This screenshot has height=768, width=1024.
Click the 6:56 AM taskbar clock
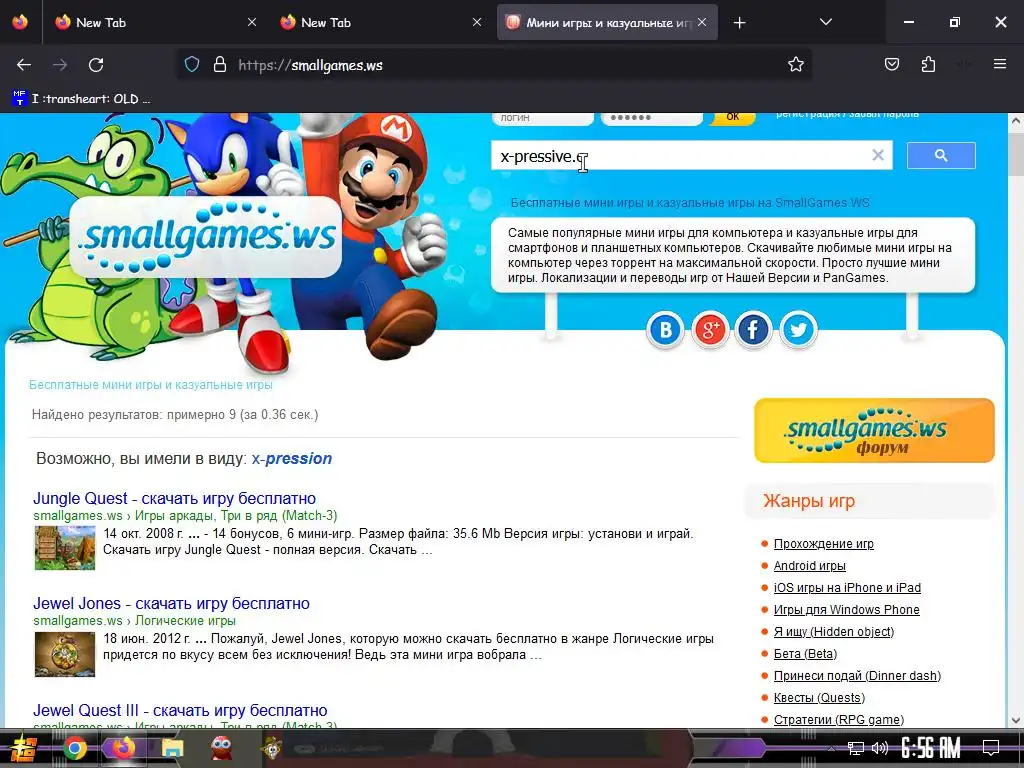tap(931, 748)
